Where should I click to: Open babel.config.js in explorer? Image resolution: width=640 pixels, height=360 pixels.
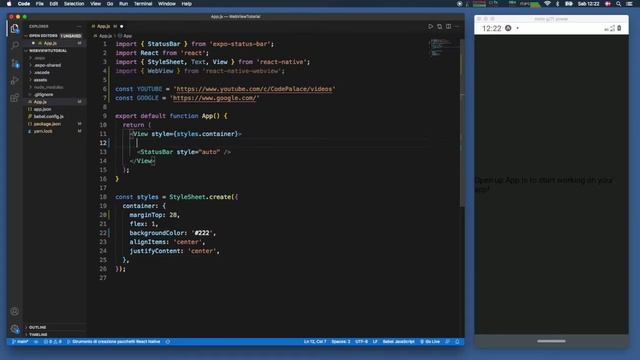tap(49, 117)
